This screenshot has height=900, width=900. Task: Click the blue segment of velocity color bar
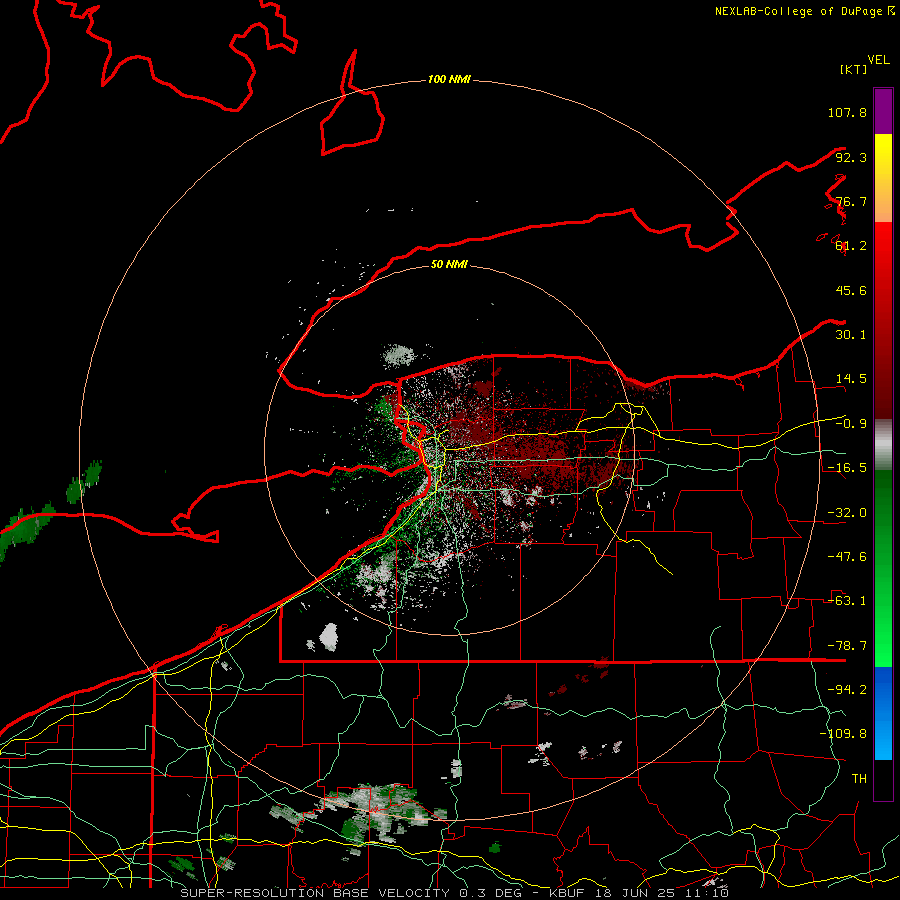click(883, 713)
